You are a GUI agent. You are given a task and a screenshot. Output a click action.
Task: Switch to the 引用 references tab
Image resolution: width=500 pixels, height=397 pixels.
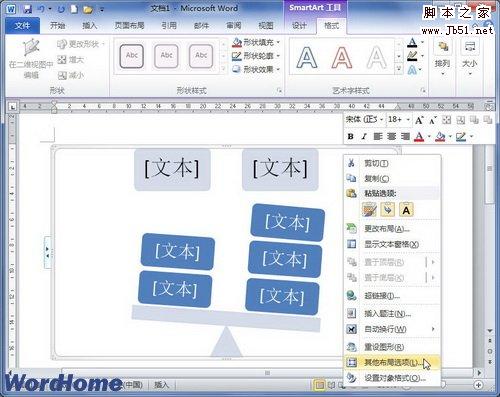(x=169, y=26)
